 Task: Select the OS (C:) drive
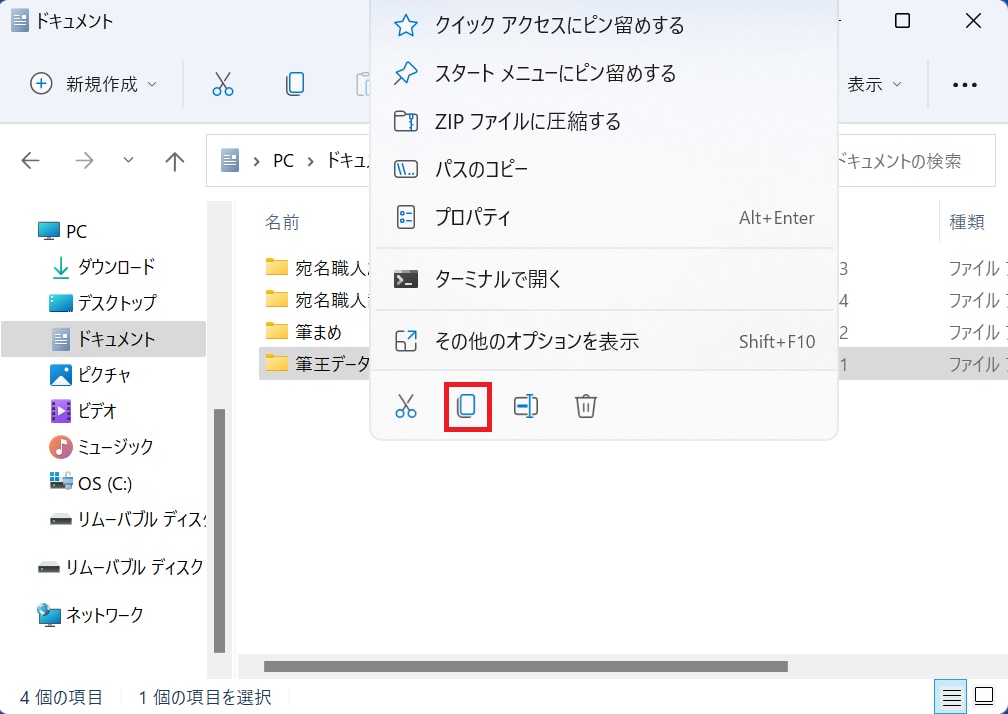click(91, 483)
